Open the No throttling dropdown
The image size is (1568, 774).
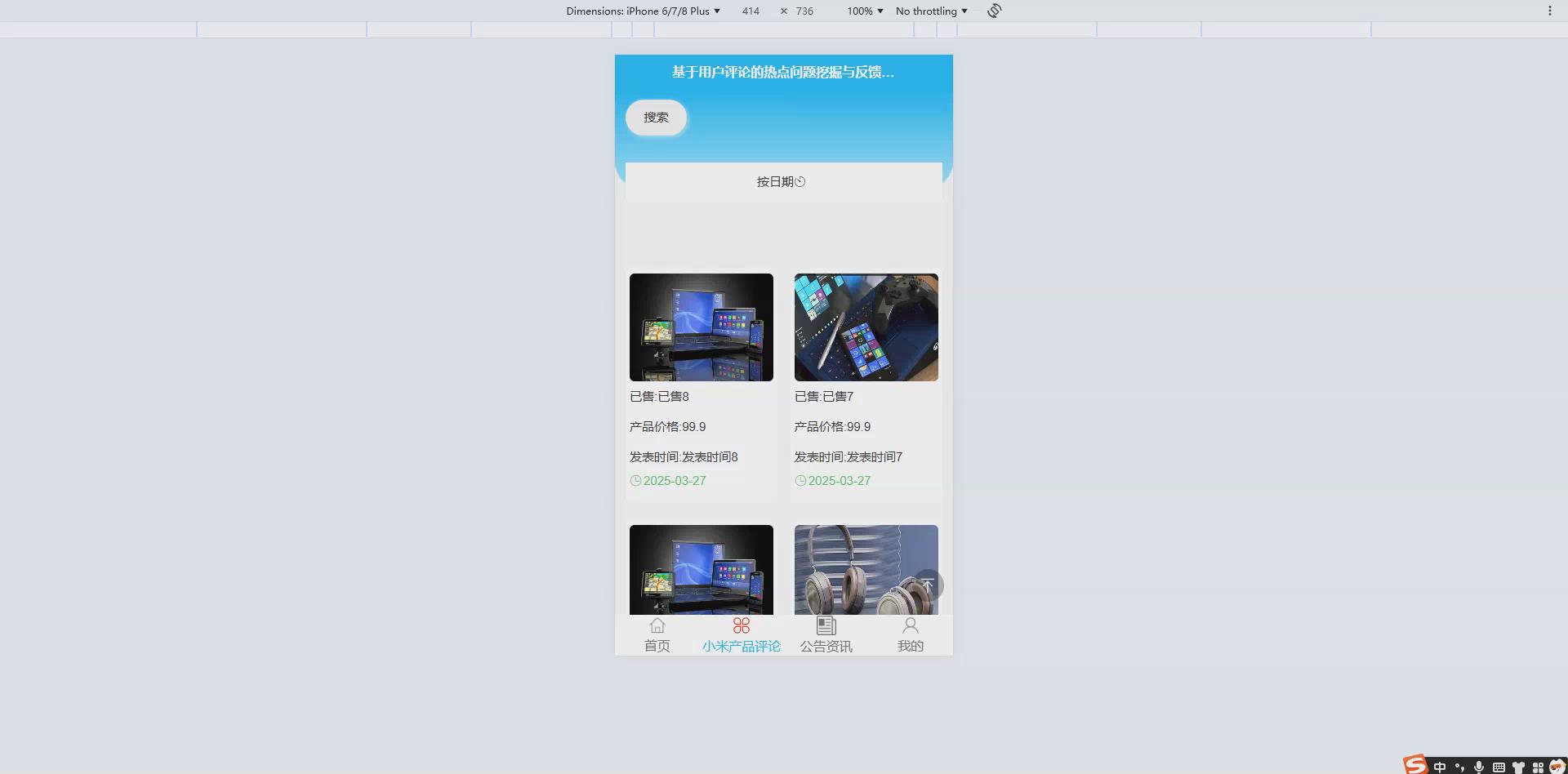tap(931, 11)
